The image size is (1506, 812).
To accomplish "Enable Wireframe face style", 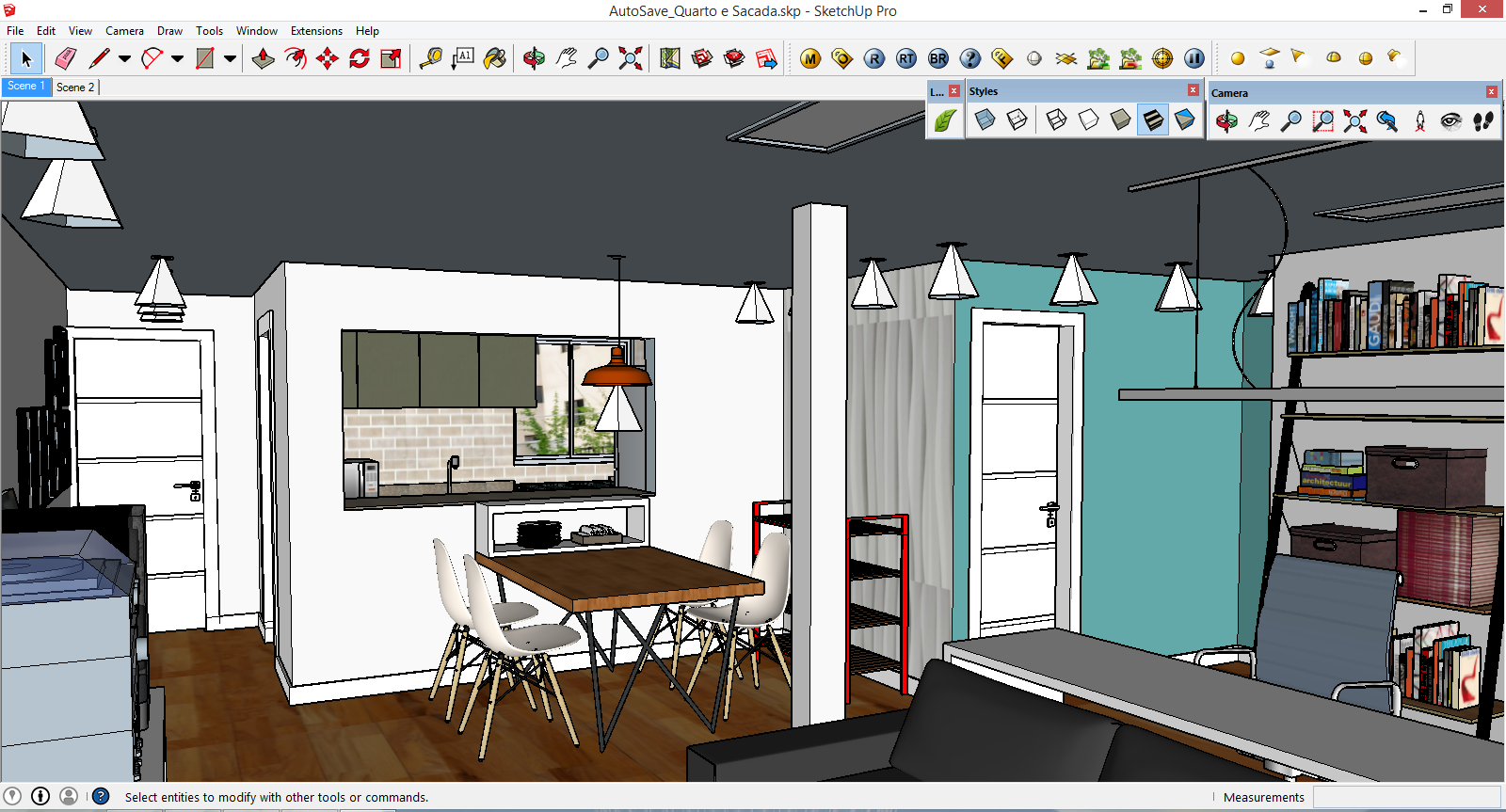I will pyautogui.click(x=1056, y=119).
